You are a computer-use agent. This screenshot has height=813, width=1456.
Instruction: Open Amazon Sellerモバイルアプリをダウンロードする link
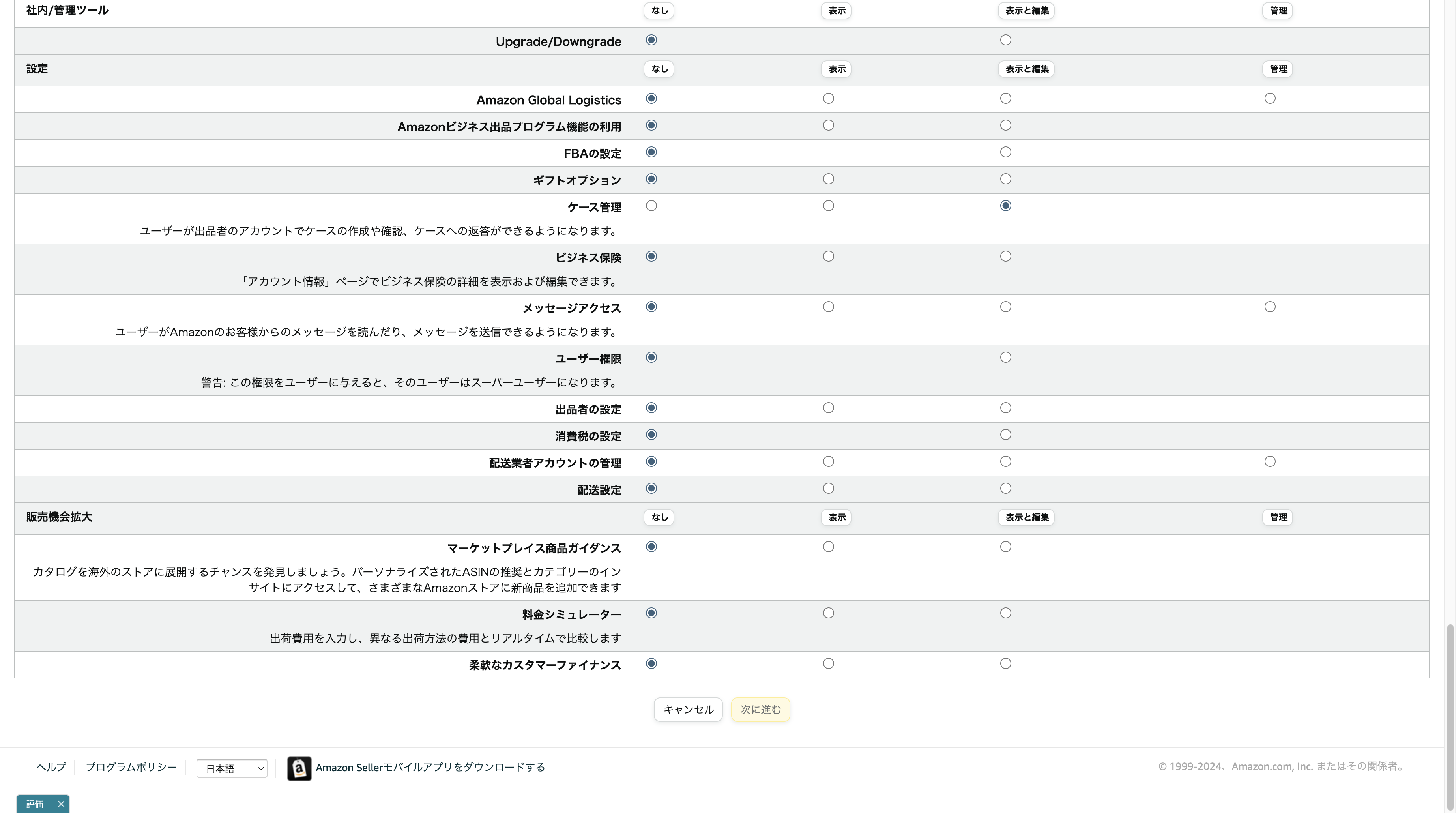coord(430,767)
